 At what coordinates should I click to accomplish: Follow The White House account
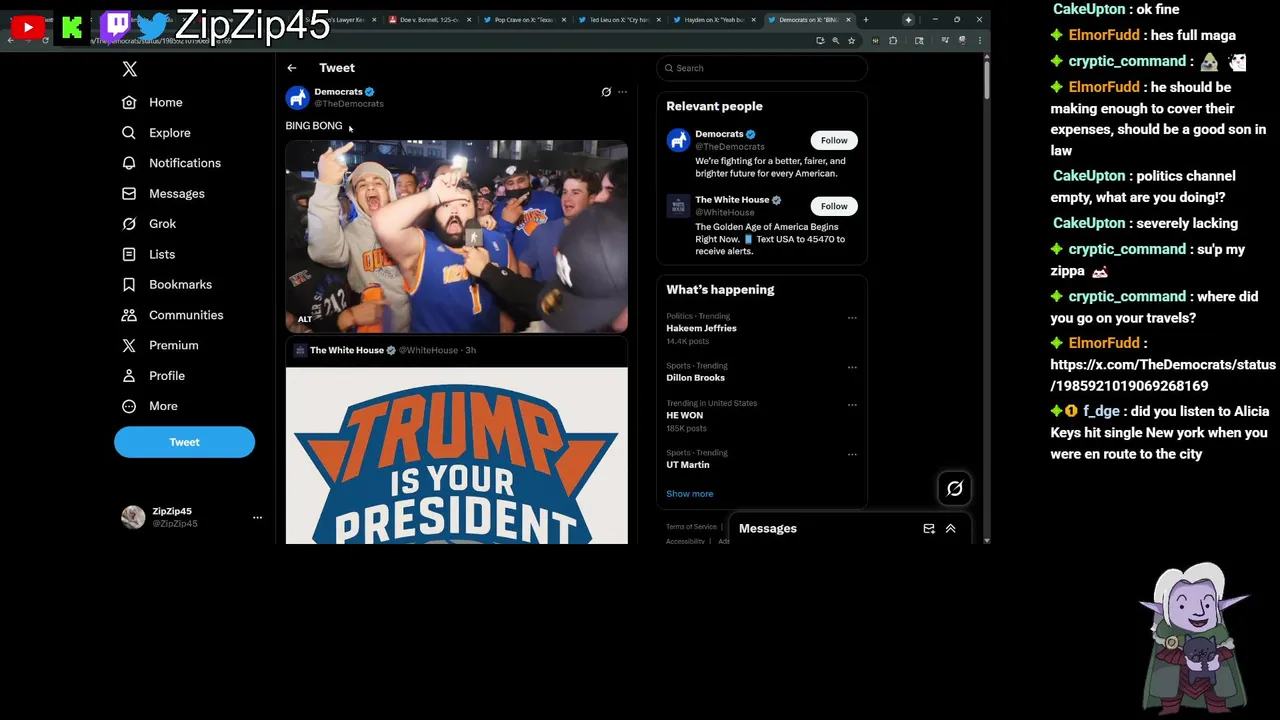point(834,206)
